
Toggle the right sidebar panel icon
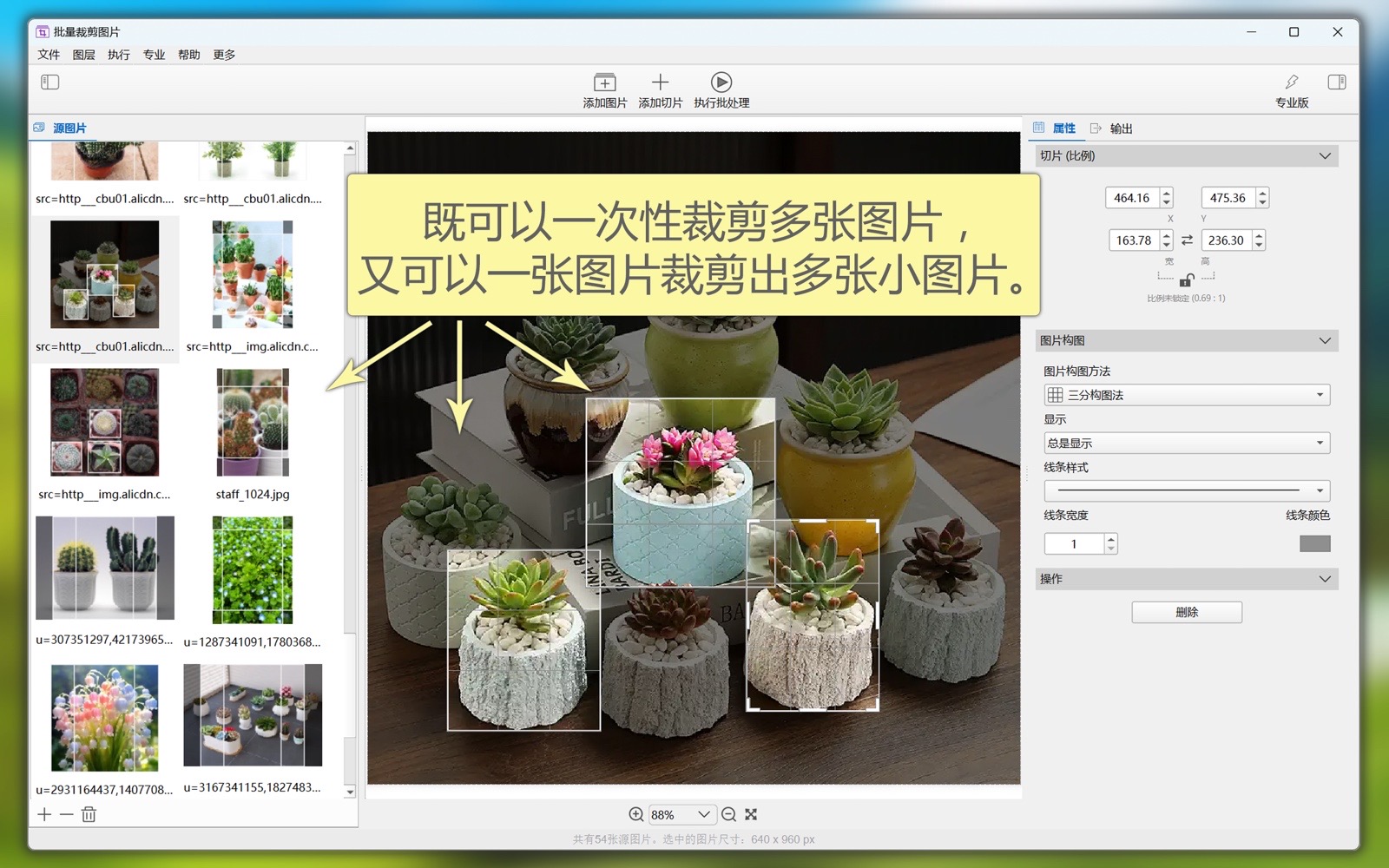1336,82
